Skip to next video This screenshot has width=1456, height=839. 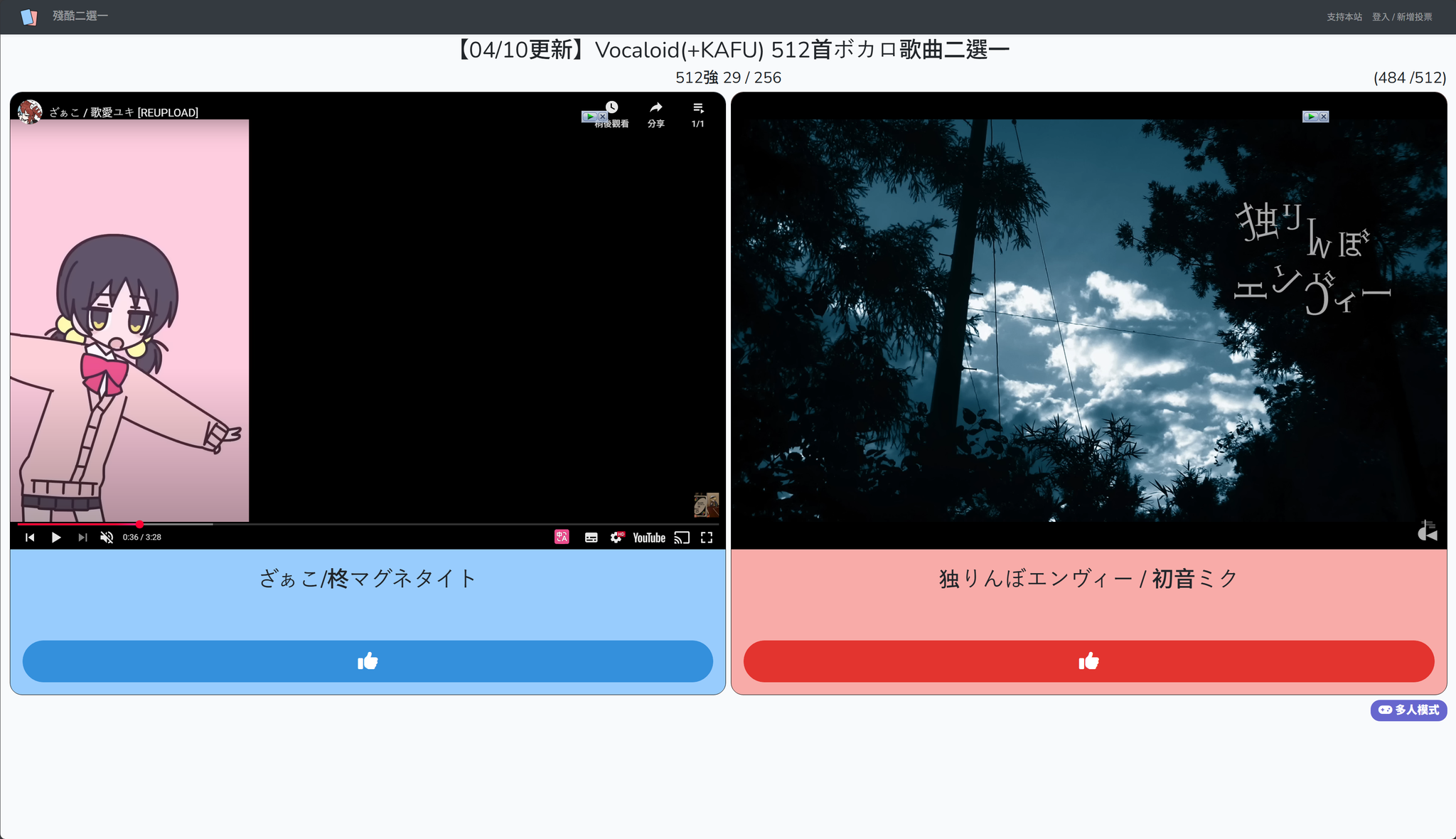click(x=82, y=538)
